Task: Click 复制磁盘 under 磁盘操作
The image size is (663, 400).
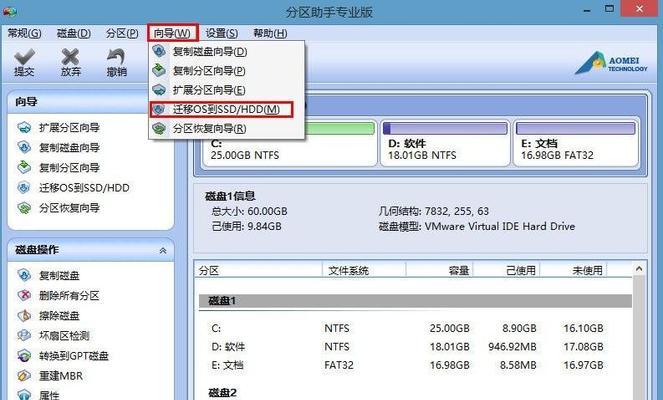Action: pyautogui.click(x=59, y=275)
